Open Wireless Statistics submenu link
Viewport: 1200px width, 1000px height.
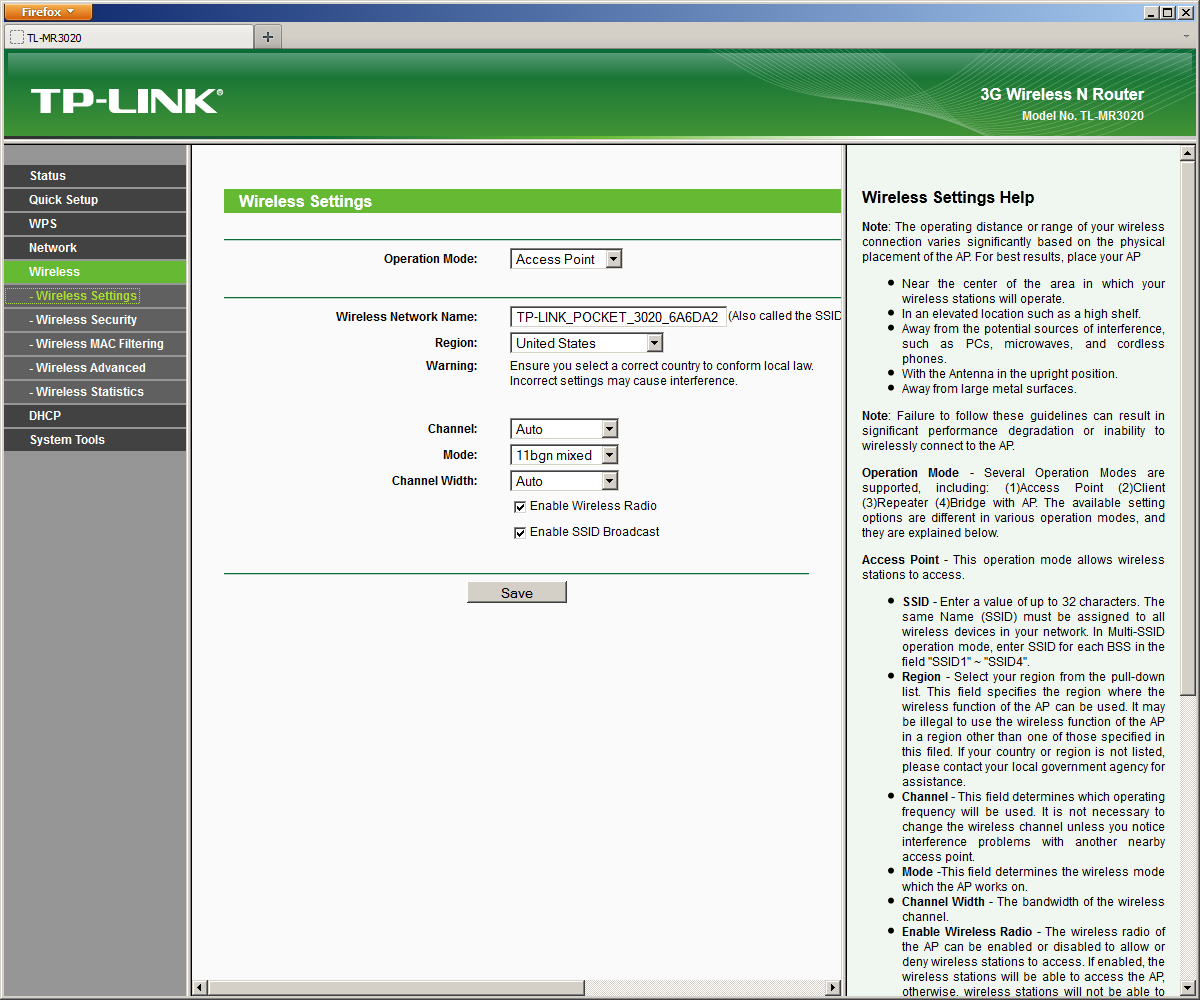pos(94,392)
